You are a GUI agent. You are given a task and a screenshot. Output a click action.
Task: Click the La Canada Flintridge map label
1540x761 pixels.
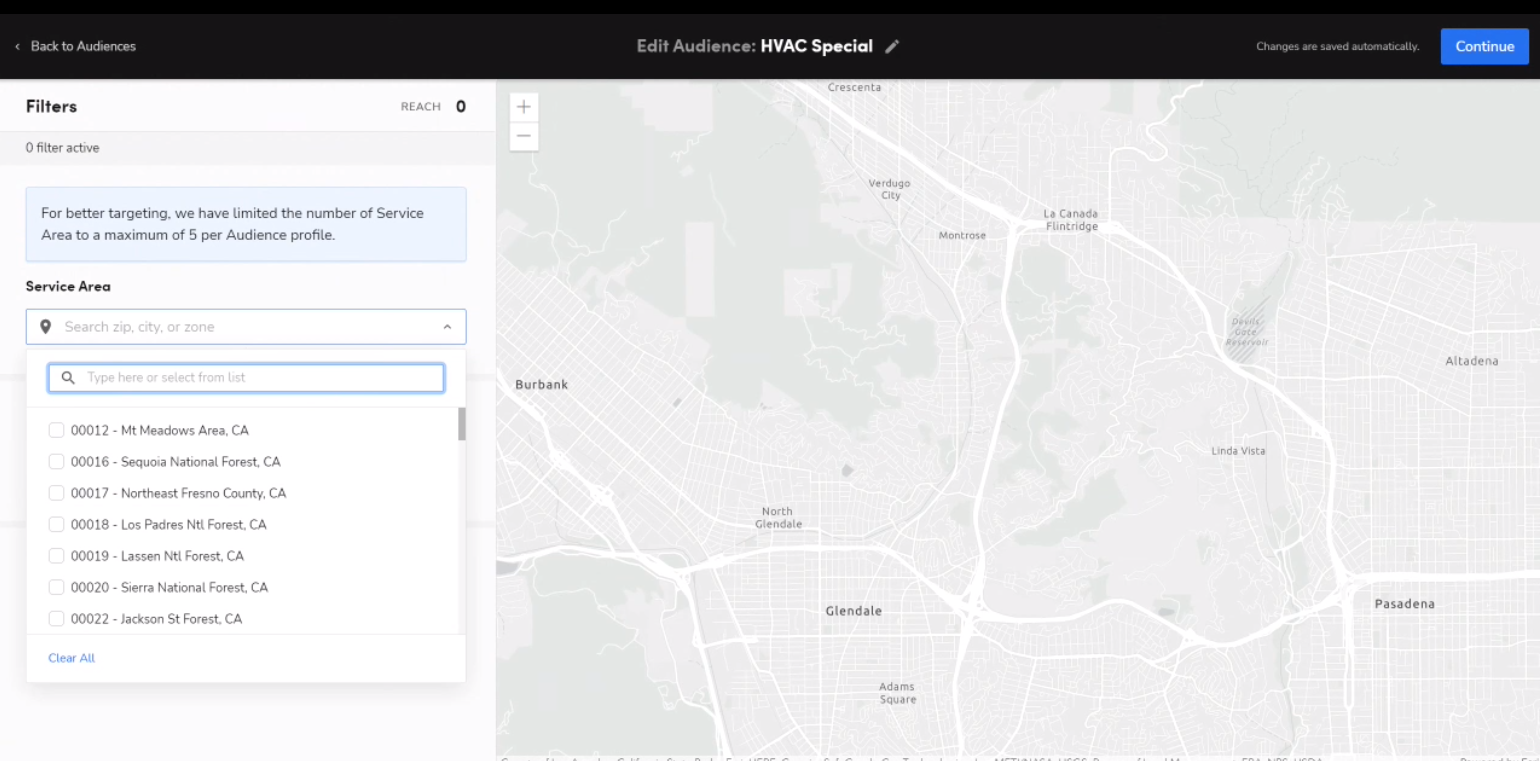[1071, 220]
